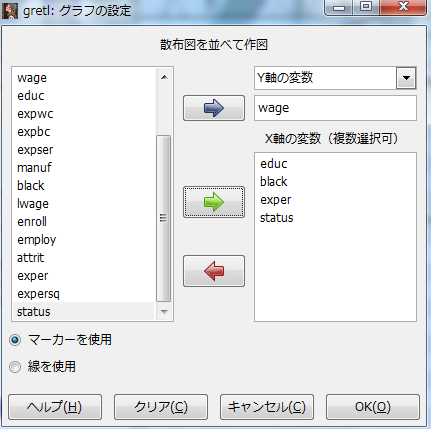Open the Y軸の変数 dropdown arrow

406,78
